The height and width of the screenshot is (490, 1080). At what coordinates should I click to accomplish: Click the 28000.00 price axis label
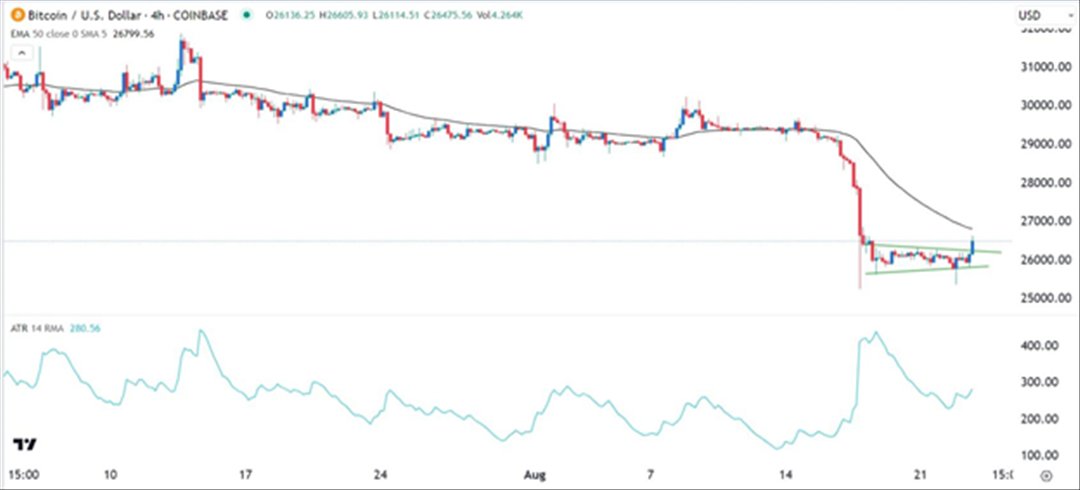point(1046,183)
